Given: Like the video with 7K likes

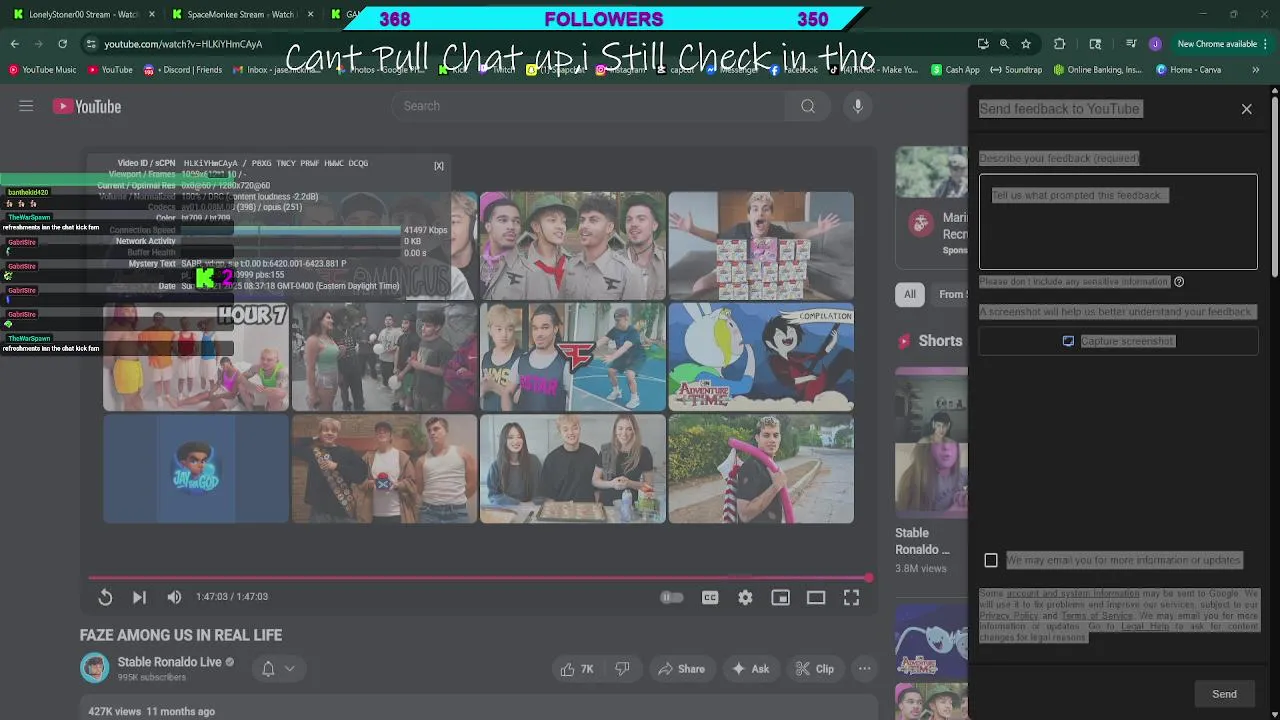Looking at the screenshot, I should [576, 669].
